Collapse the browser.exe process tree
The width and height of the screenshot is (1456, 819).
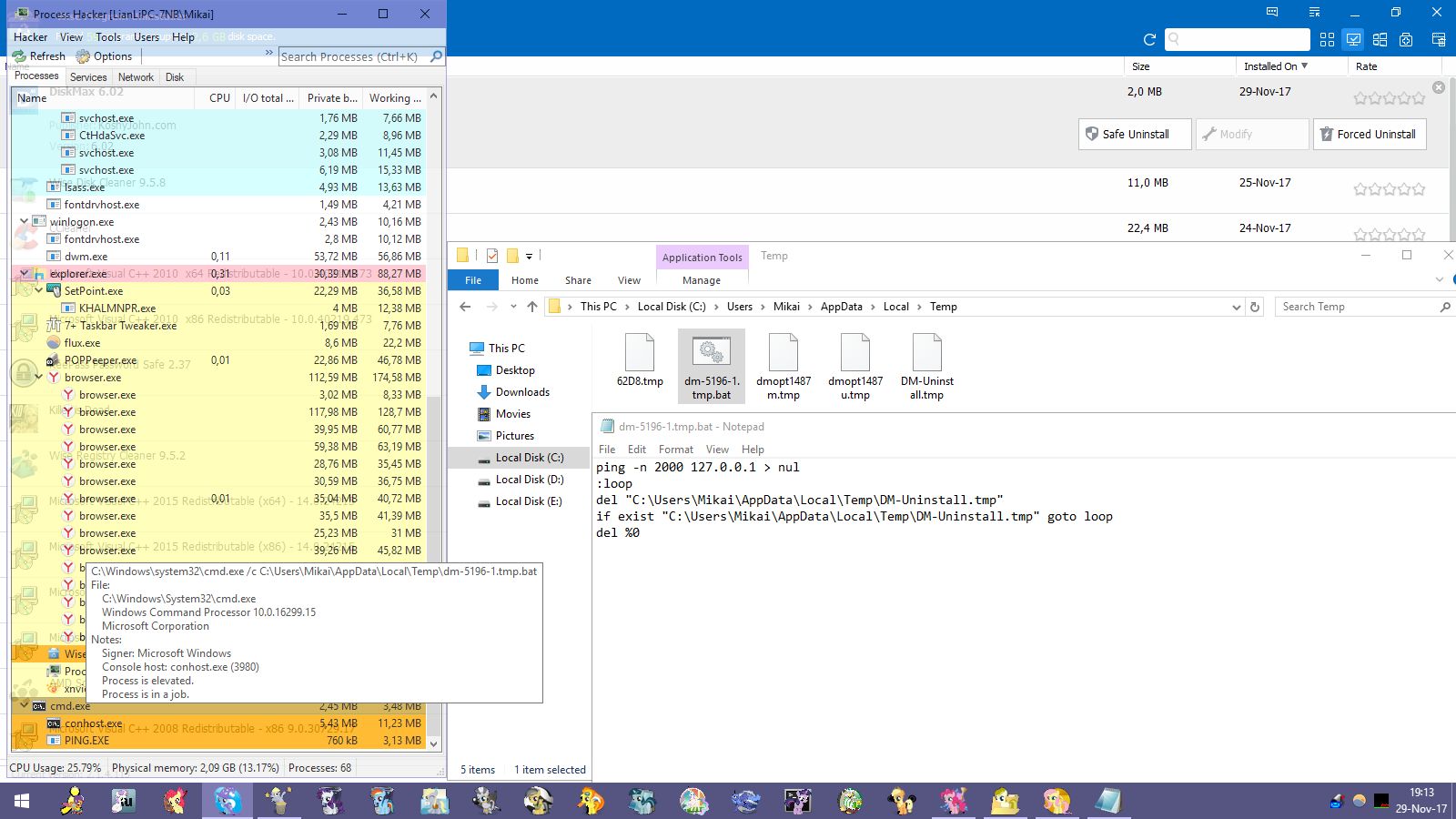38,377
